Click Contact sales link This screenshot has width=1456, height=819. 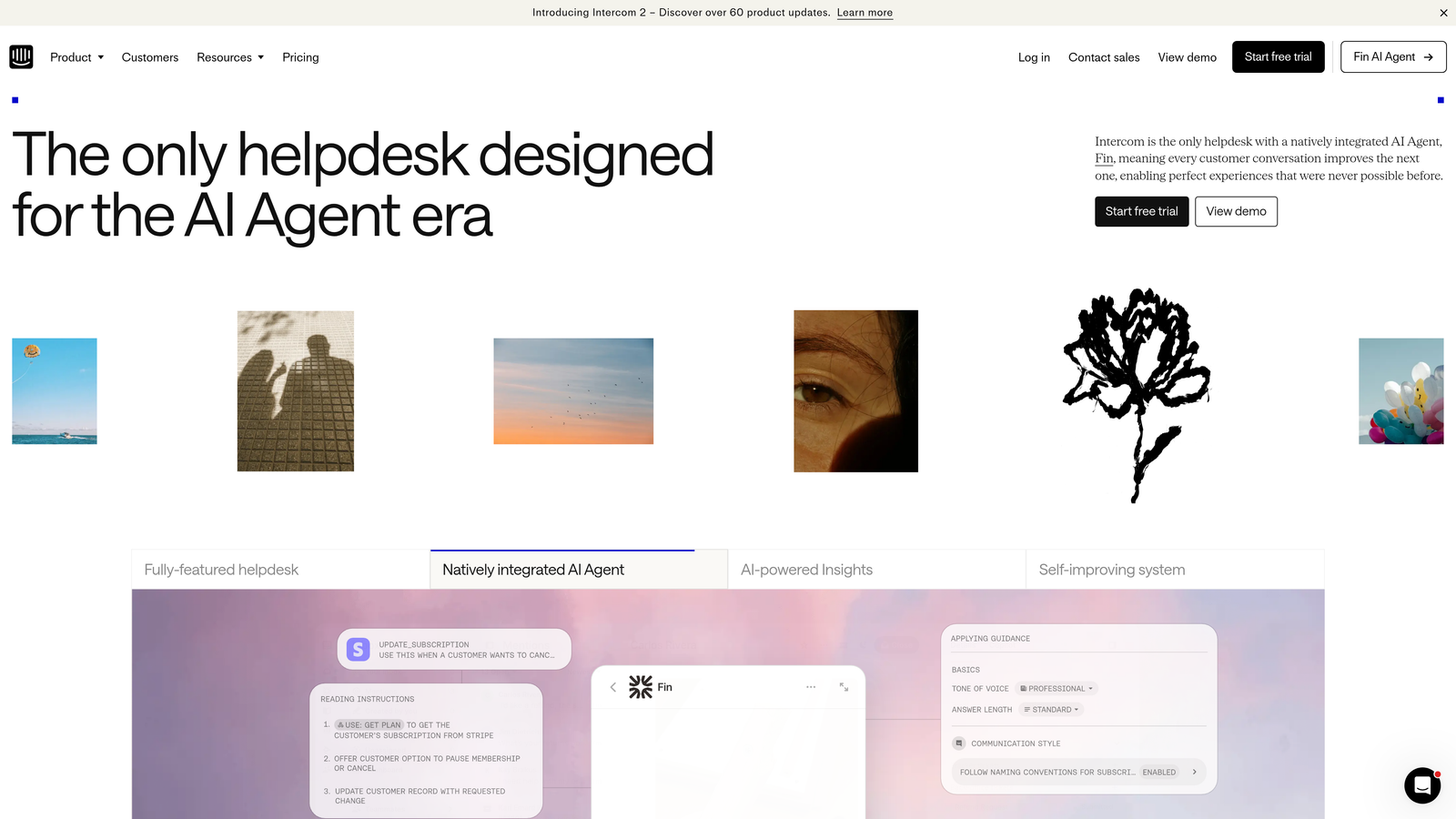1104,57
